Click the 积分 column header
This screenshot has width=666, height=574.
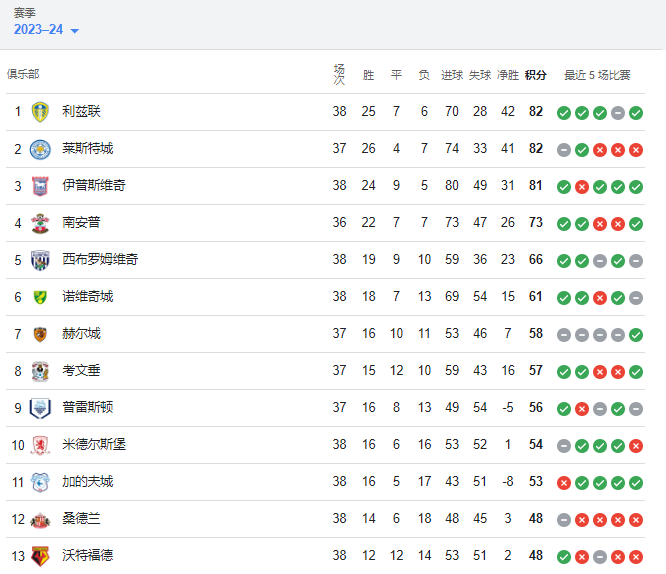point(536,75)
